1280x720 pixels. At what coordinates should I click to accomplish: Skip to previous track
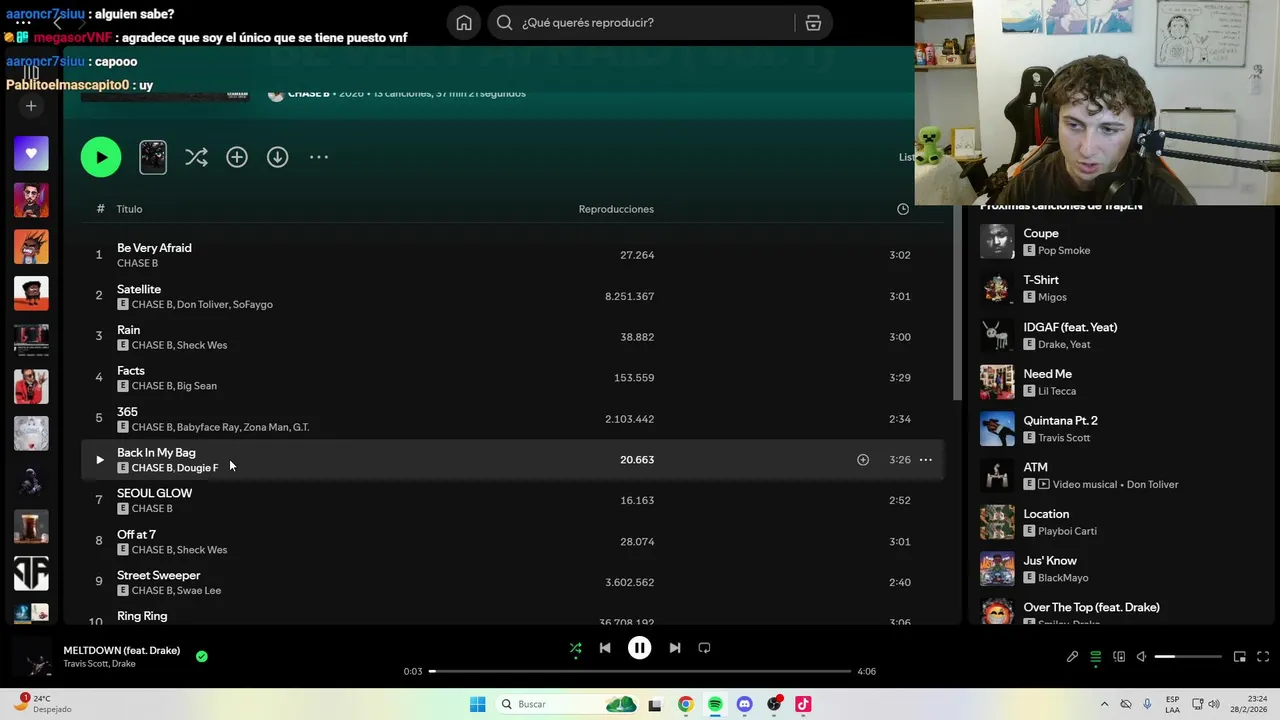tap(605, 648)
